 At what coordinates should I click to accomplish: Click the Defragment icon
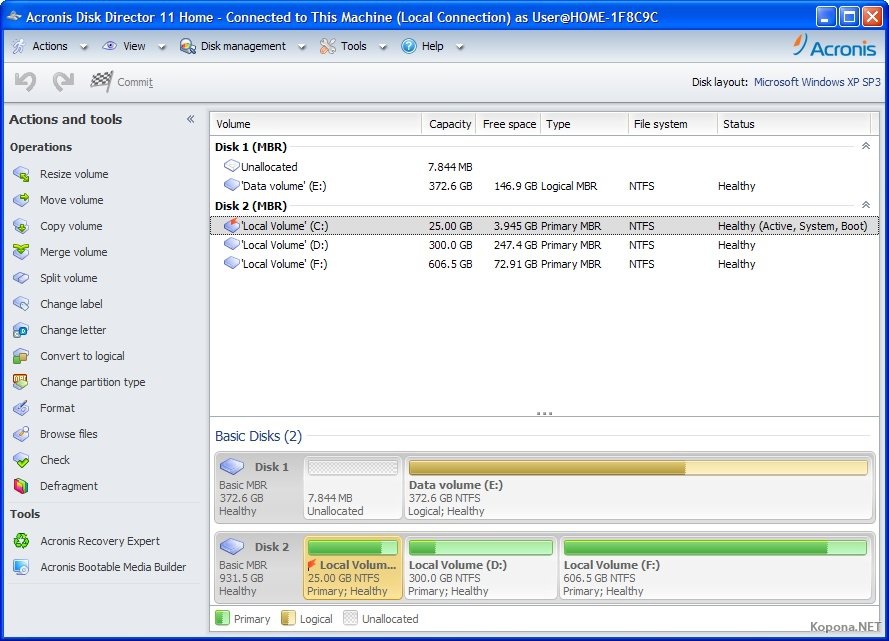(x=21, y=486)
